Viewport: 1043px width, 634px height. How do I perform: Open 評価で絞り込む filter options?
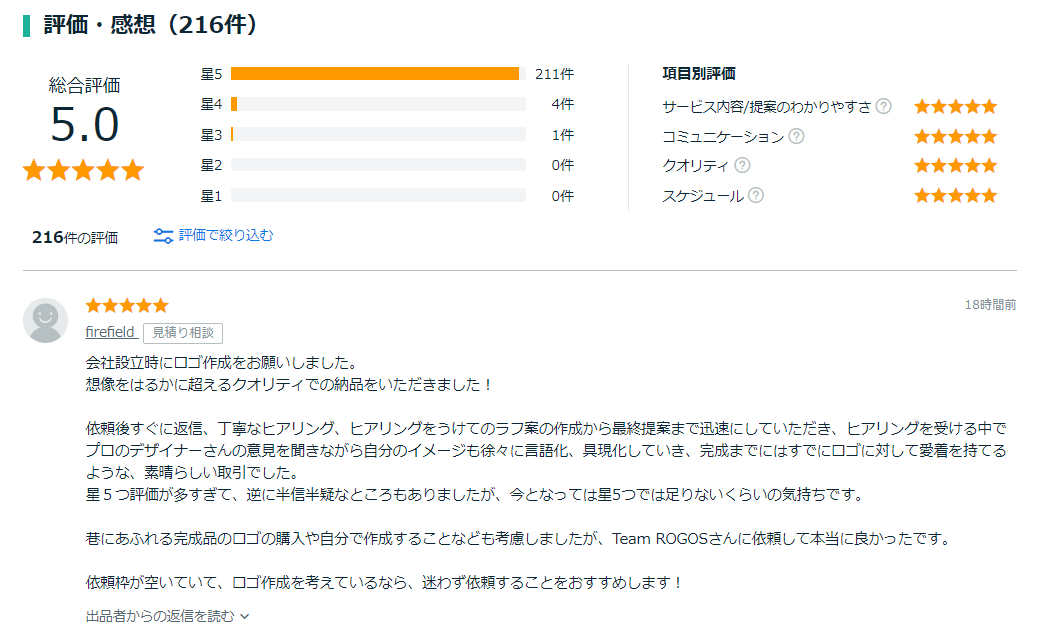point(225,236)
